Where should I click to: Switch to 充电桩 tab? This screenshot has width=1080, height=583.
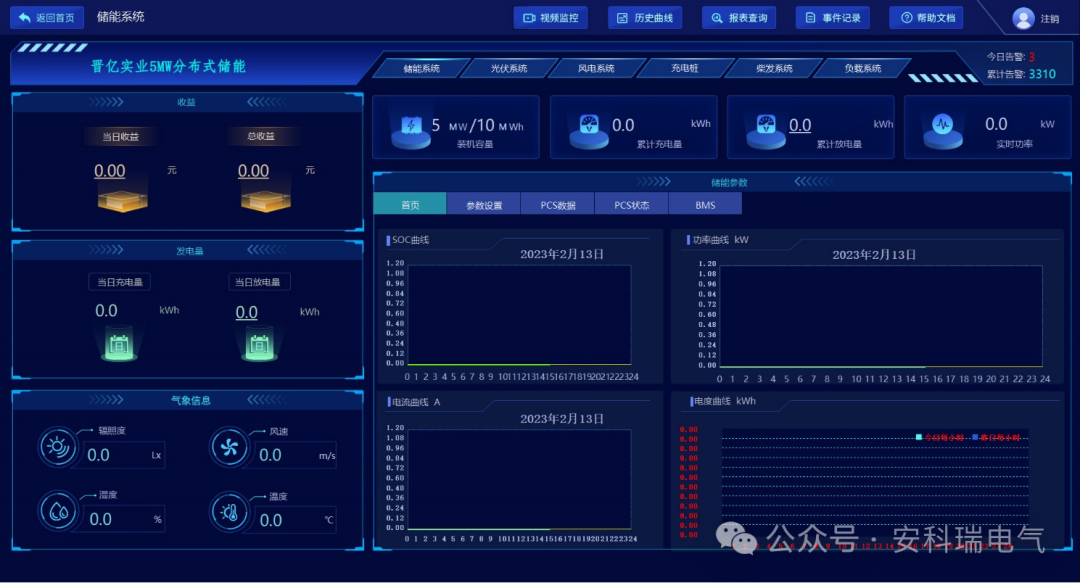685,68
